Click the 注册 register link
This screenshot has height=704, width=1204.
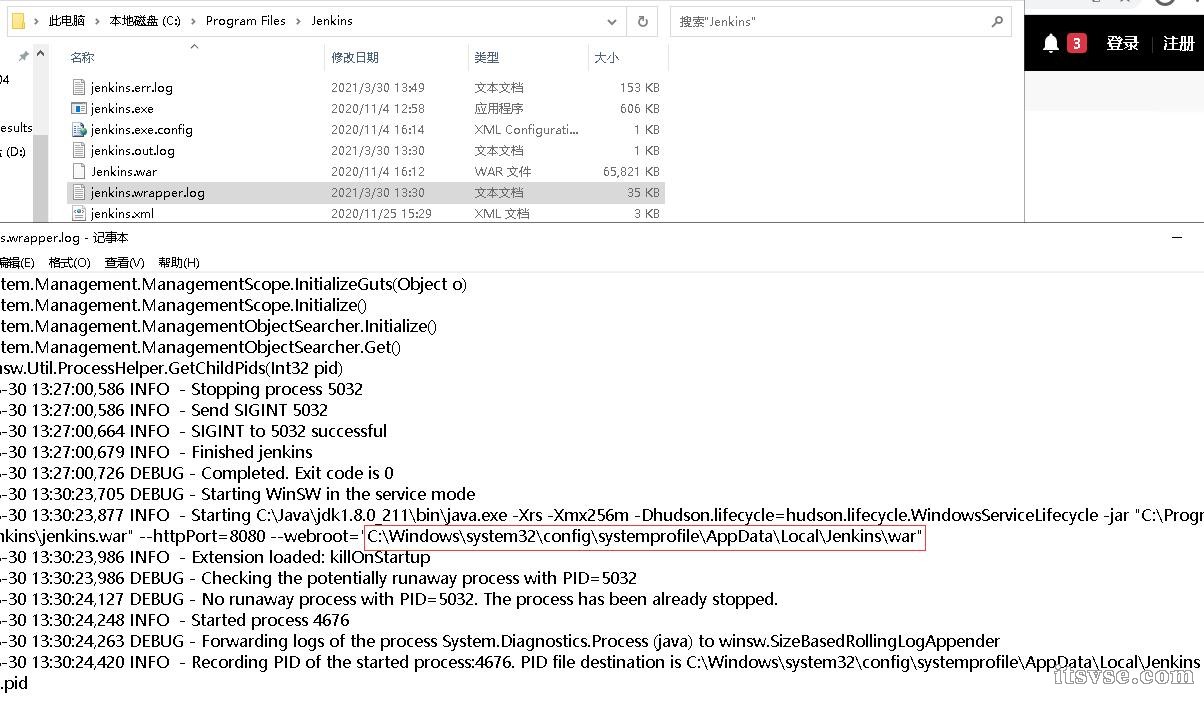pos(1179,43)
